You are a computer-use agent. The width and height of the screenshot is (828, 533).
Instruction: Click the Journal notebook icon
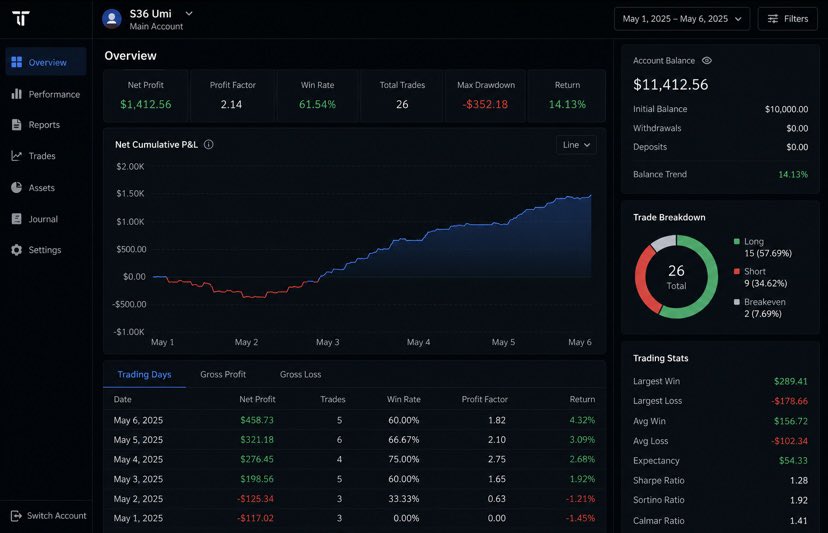click(17, 219)
